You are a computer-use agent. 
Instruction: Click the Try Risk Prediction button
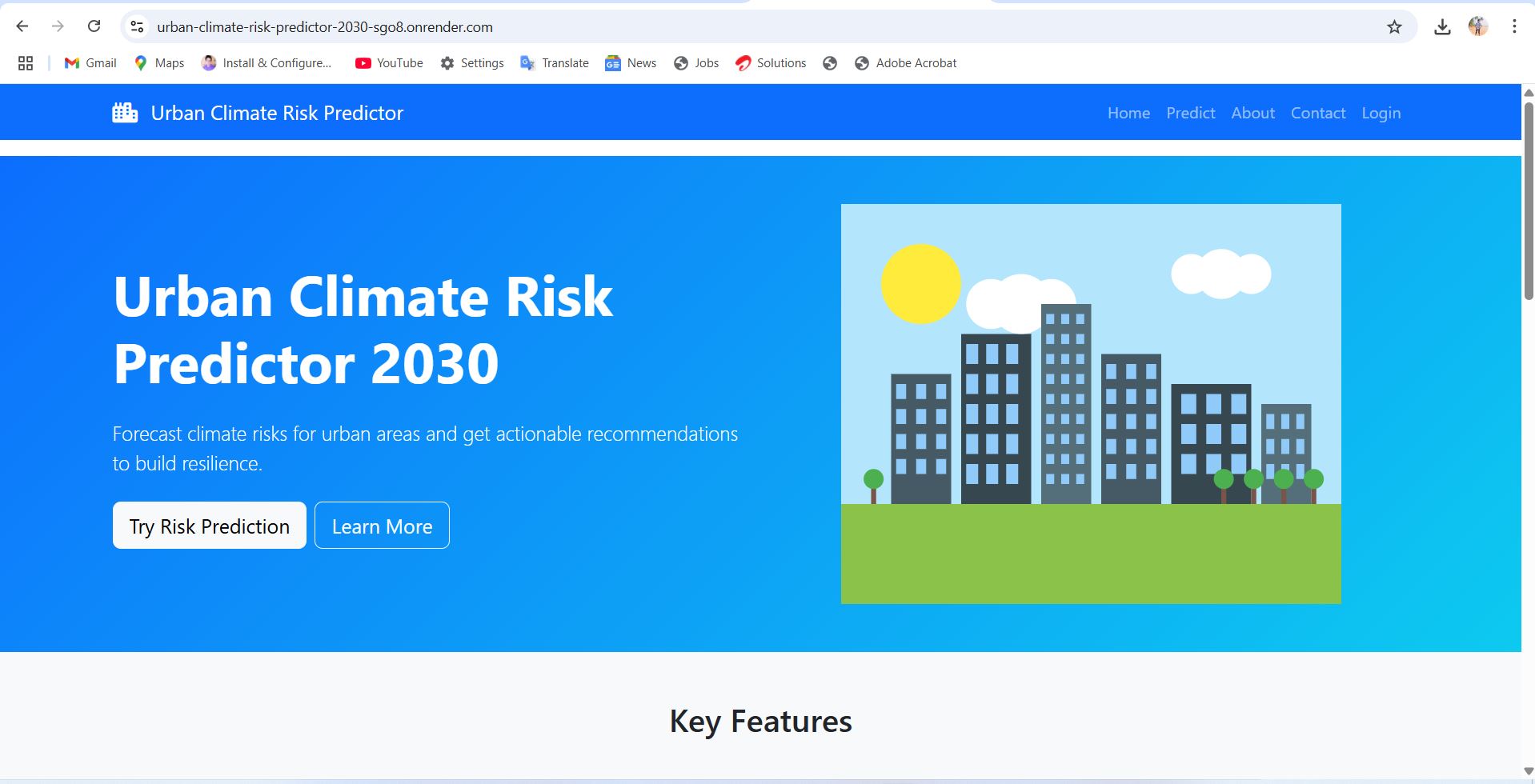(209, 526)
